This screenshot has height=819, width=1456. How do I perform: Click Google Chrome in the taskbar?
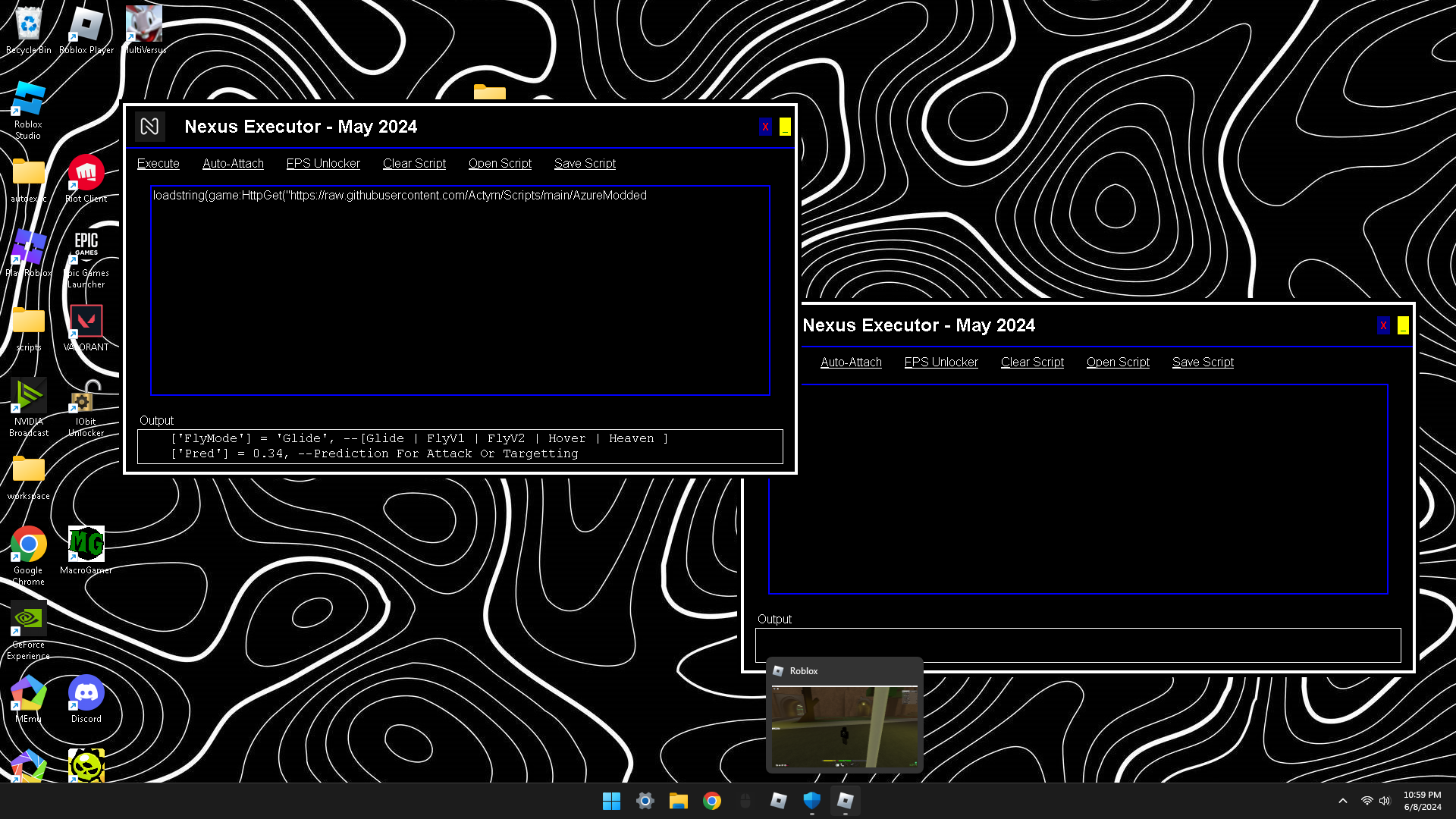(x=711, y=801)
